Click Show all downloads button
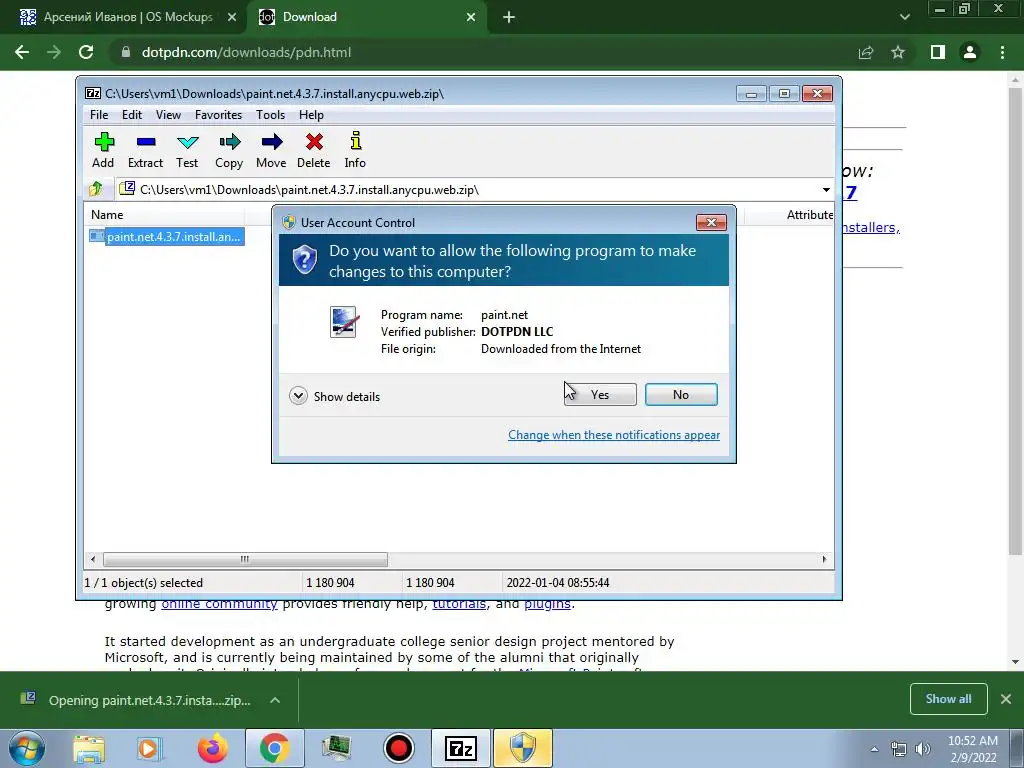Screen dimensions: 1024x768 [x=948, y=699]
